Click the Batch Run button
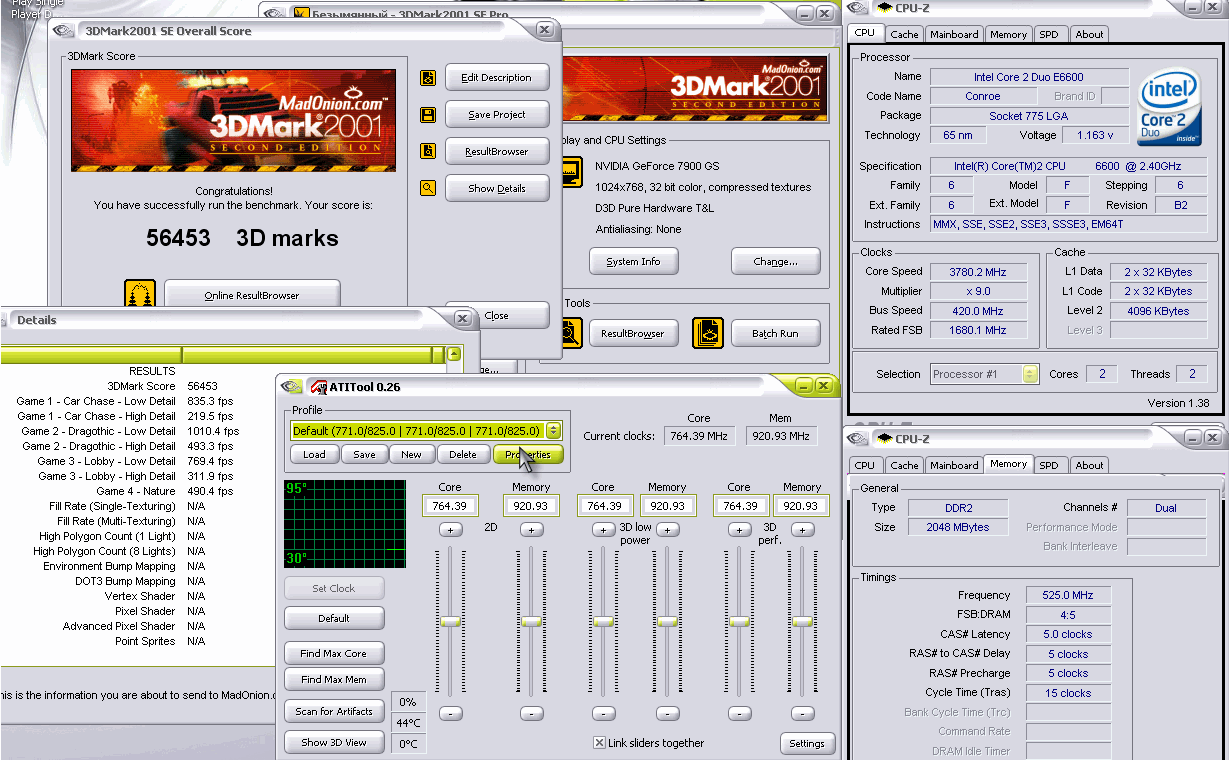 pyautogui.click(x=775, y=334)
